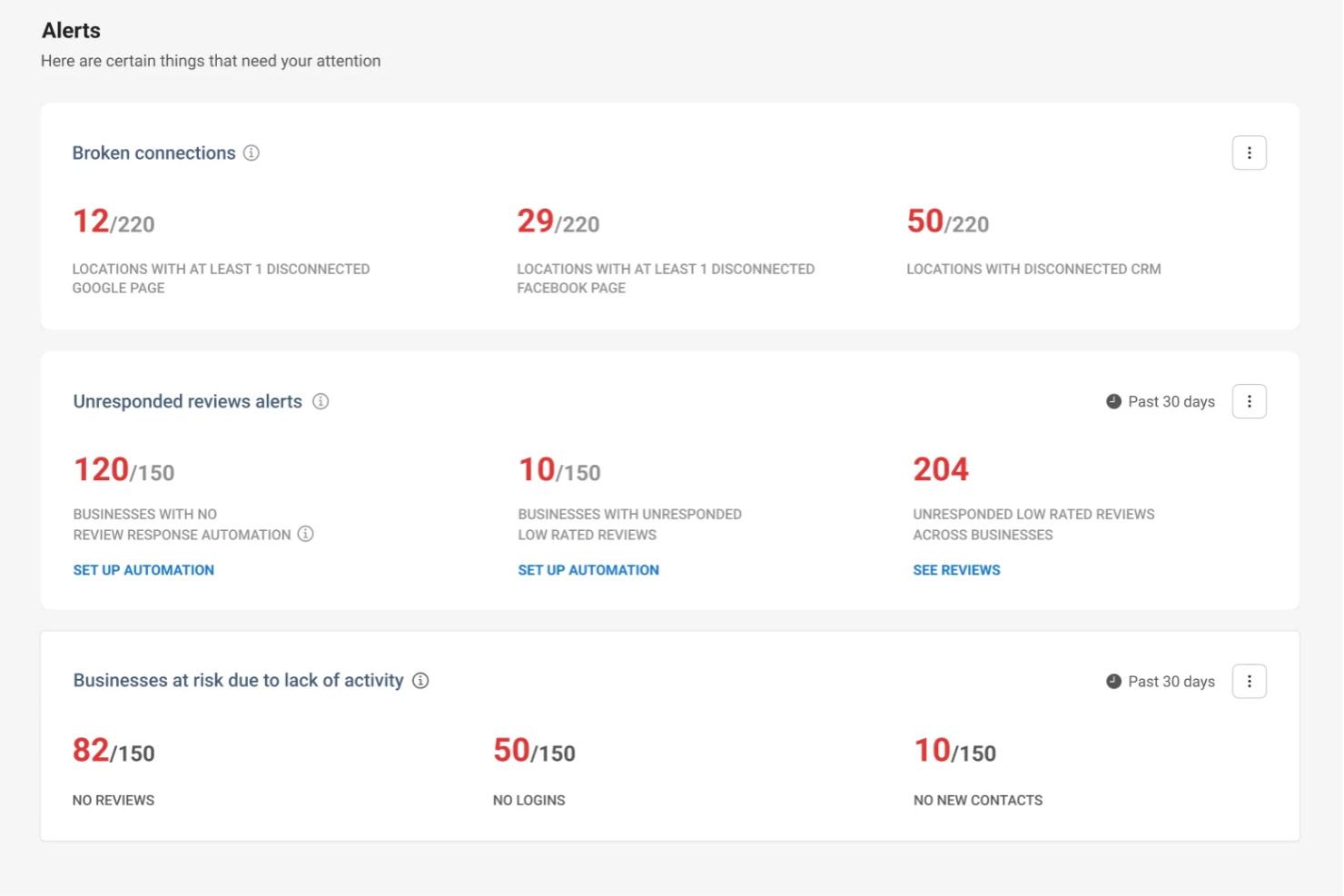Open SEE REVIEWS for unresponded low rated reviews
This screenshot has height=896, width=1344.
[956, 569]
